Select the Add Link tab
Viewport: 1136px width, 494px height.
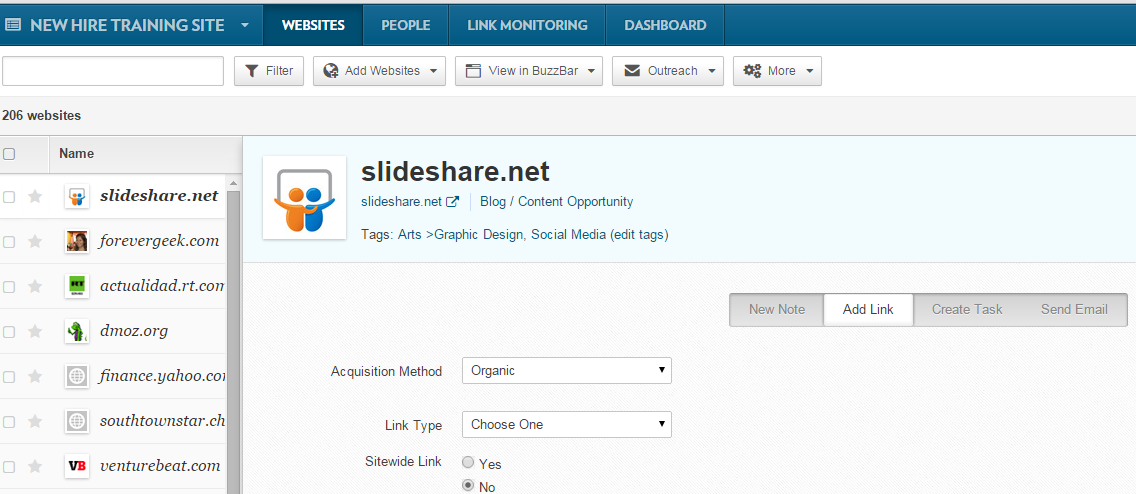click(x=868, y=309)
